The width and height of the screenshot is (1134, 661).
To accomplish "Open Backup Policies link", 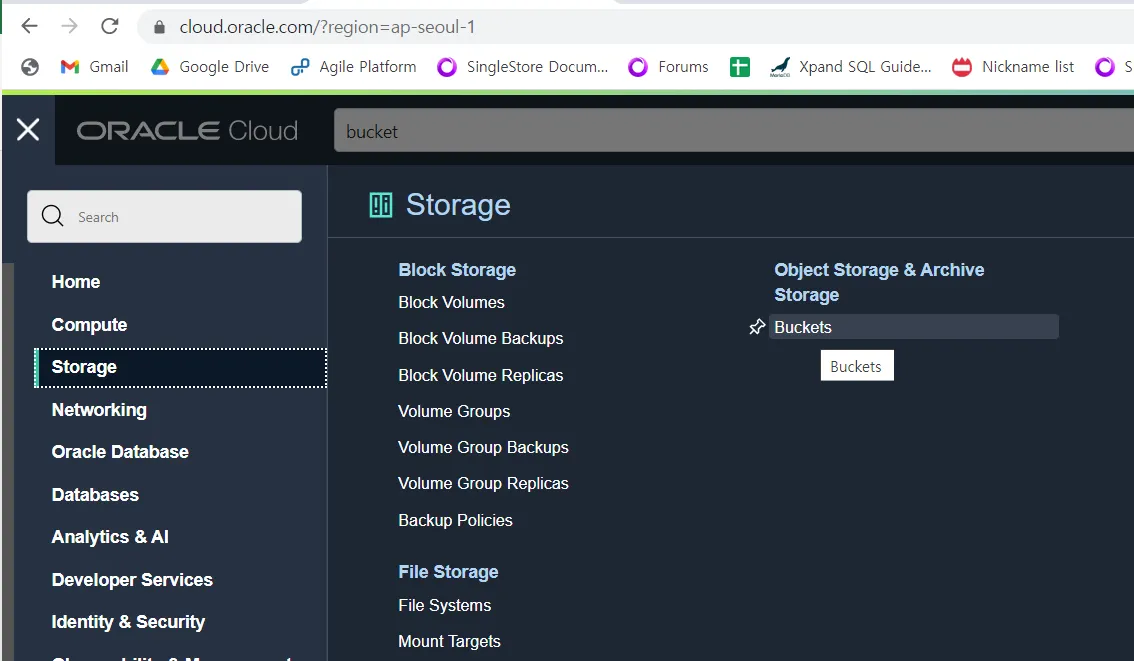I will point(455,520).
